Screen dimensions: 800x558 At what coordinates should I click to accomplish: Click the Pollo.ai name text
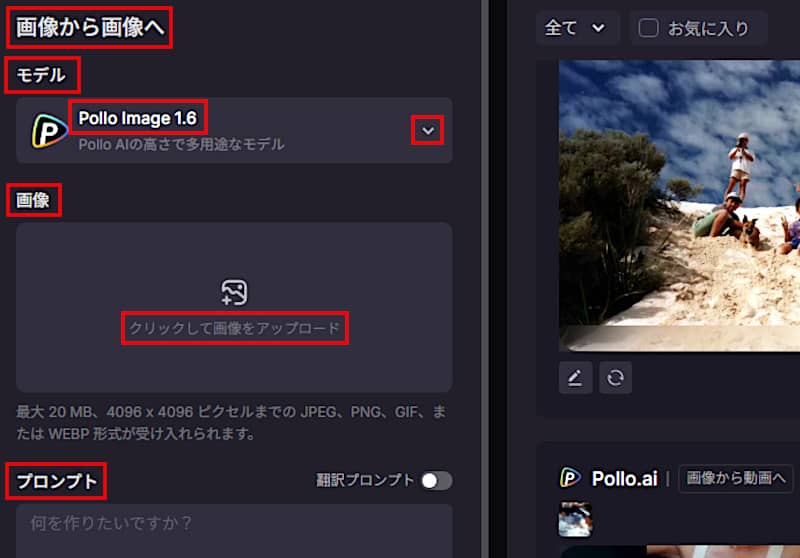(624, 478)
